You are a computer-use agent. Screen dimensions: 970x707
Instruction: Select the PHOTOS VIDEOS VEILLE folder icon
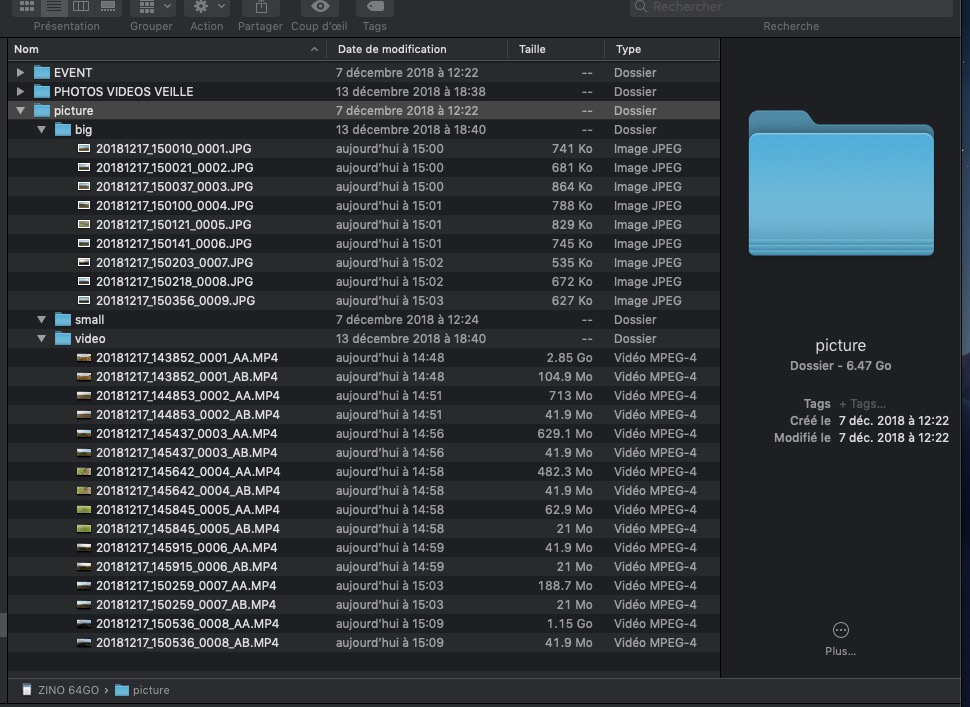tap(41, 92)
